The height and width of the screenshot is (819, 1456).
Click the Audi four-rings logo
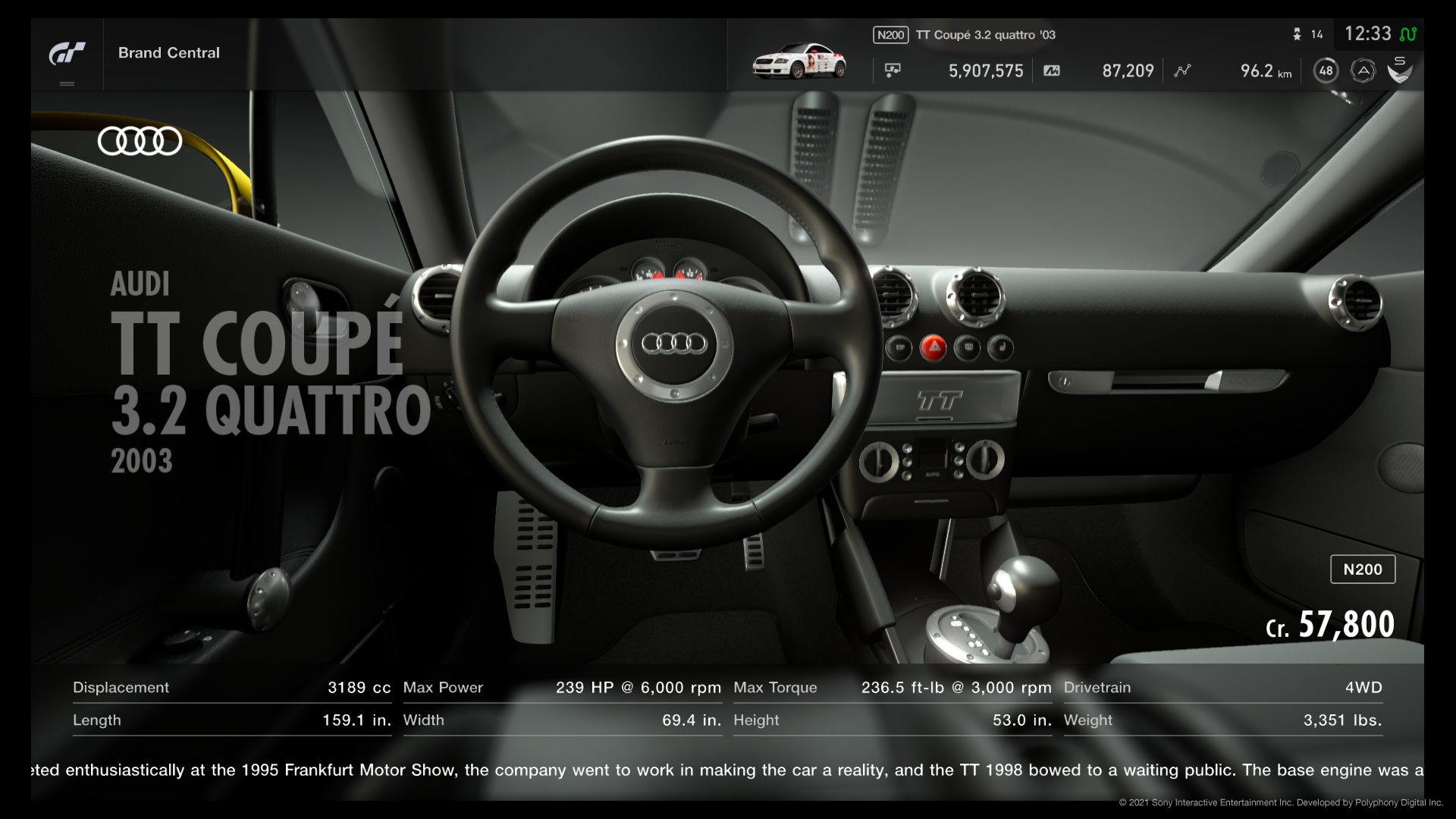click(140, 141)
